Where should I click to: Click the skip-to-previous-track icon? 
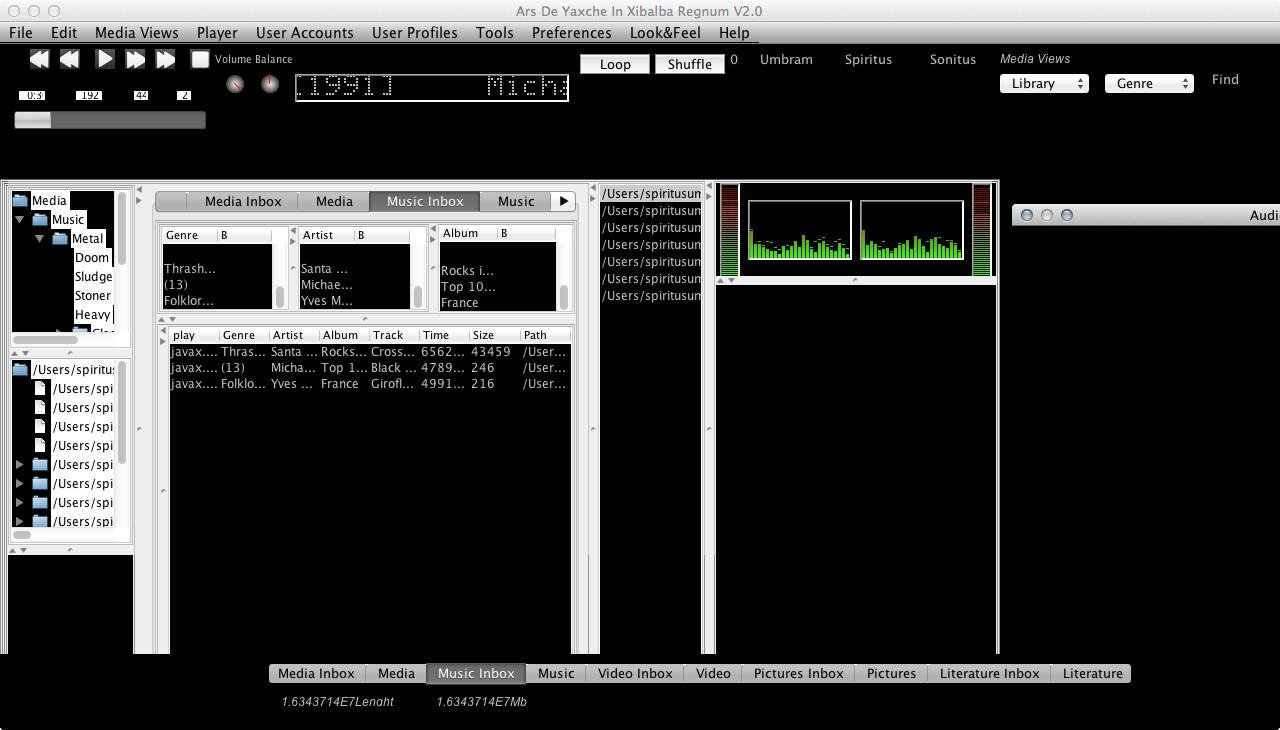click(x=40, y=58)
